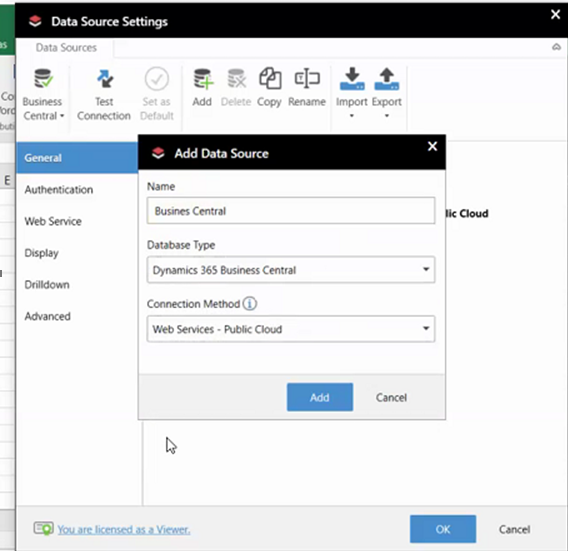Click the Import icon in ribbon
Screen dimensions: 568x551
352,79
